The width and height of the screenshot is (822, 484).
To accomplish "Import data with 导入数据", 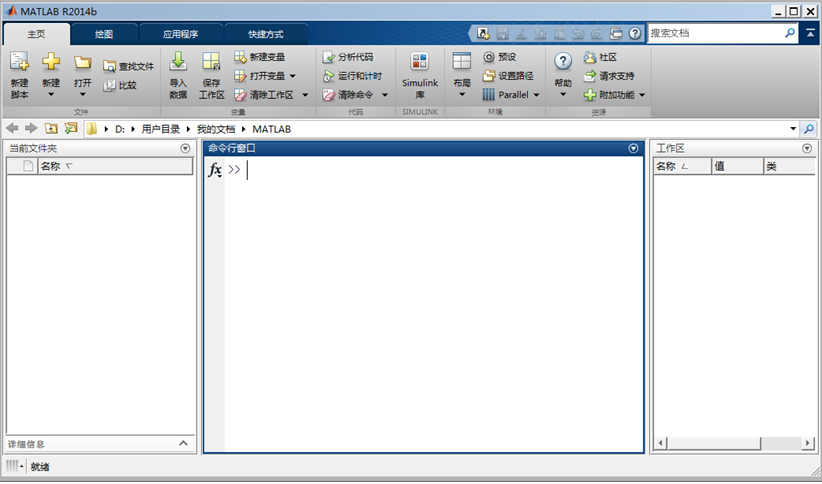I will pos(178,74).
